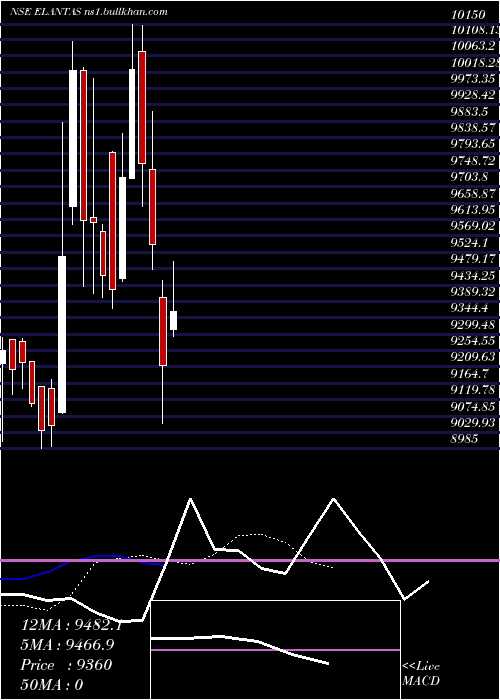Screen dimensions: 500x700
Task: Select the 9524.1 price axis label
Action: pyautogui.click(x=471, y=242)
